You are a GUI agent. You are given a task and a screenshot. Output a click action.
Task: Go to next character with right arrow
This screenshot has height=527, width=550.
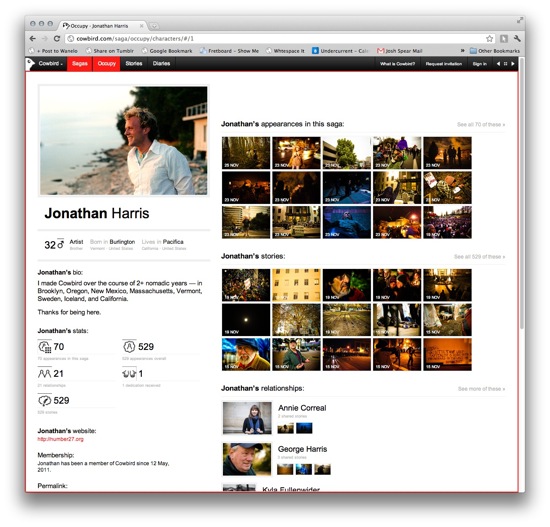pyautogui.click(x=513, y=64)
